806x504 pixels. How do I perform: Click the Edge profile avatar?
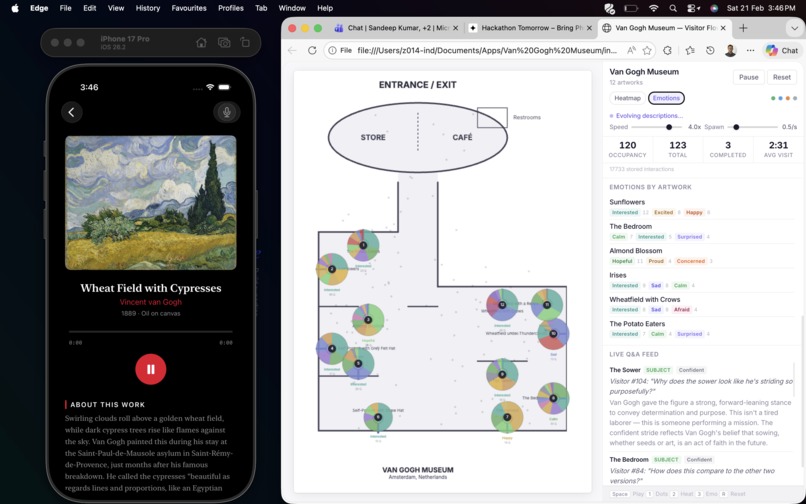[x=730, y=50]
